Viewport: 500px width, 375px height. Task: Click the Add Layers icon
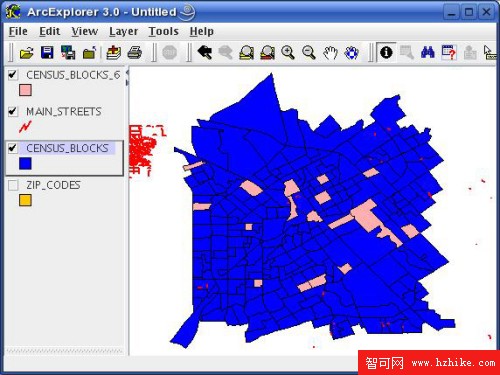(x=113, y=53)
